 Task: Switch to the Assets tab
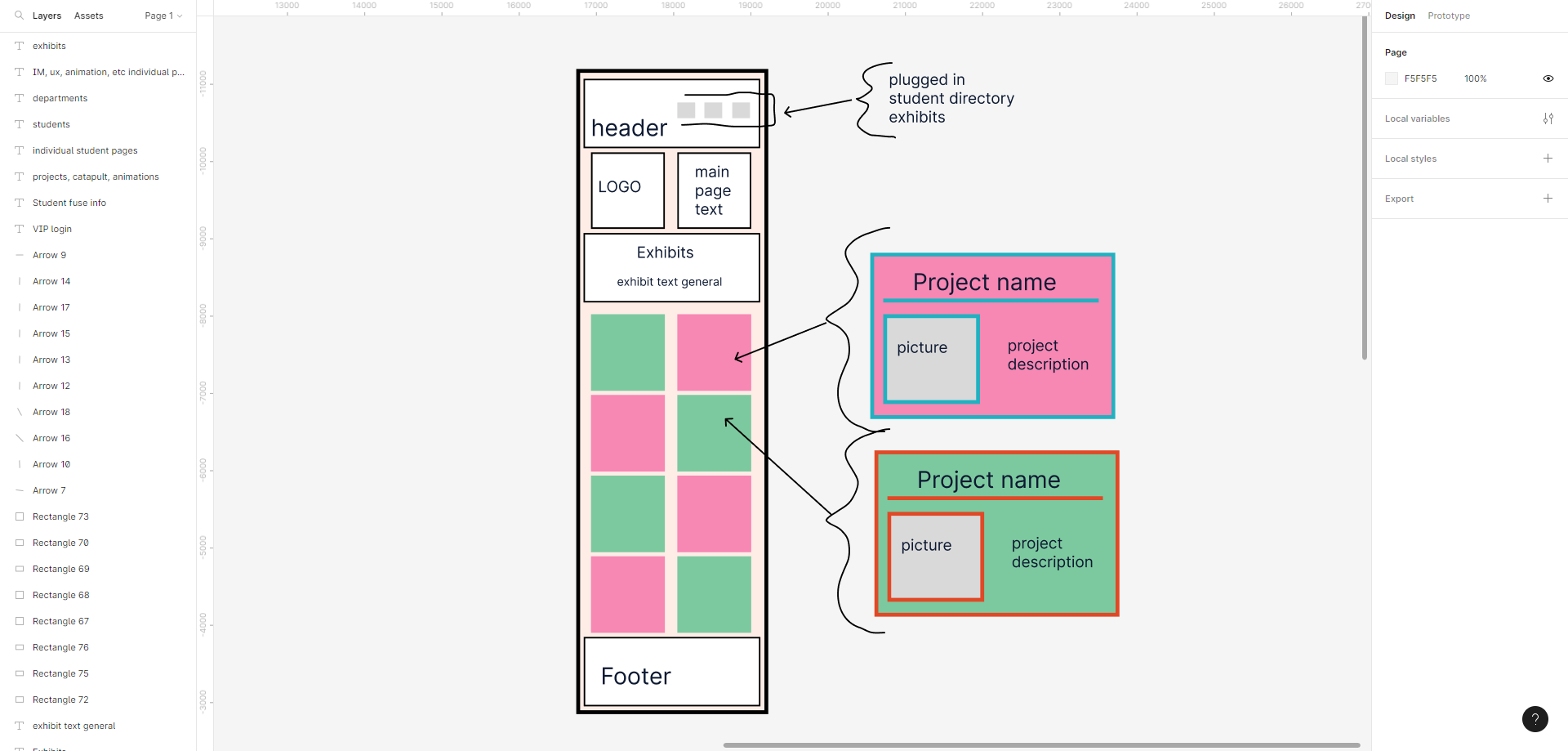88,16
